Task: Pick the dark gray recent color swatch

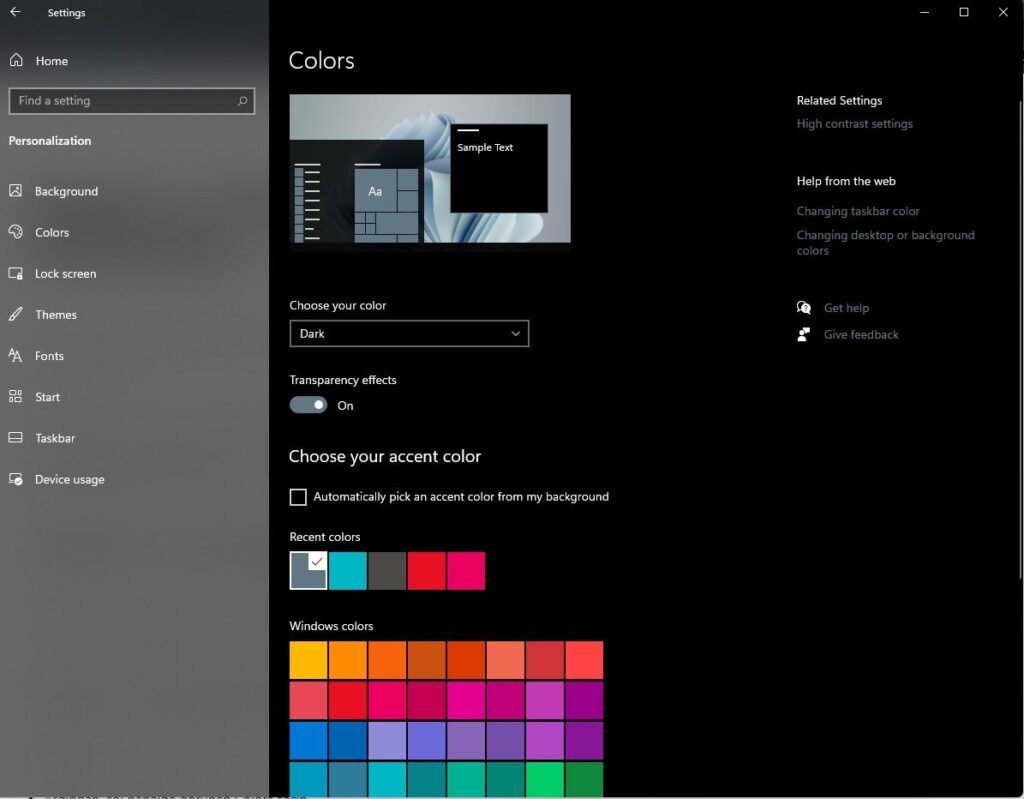Action: (x=387, y=570)
